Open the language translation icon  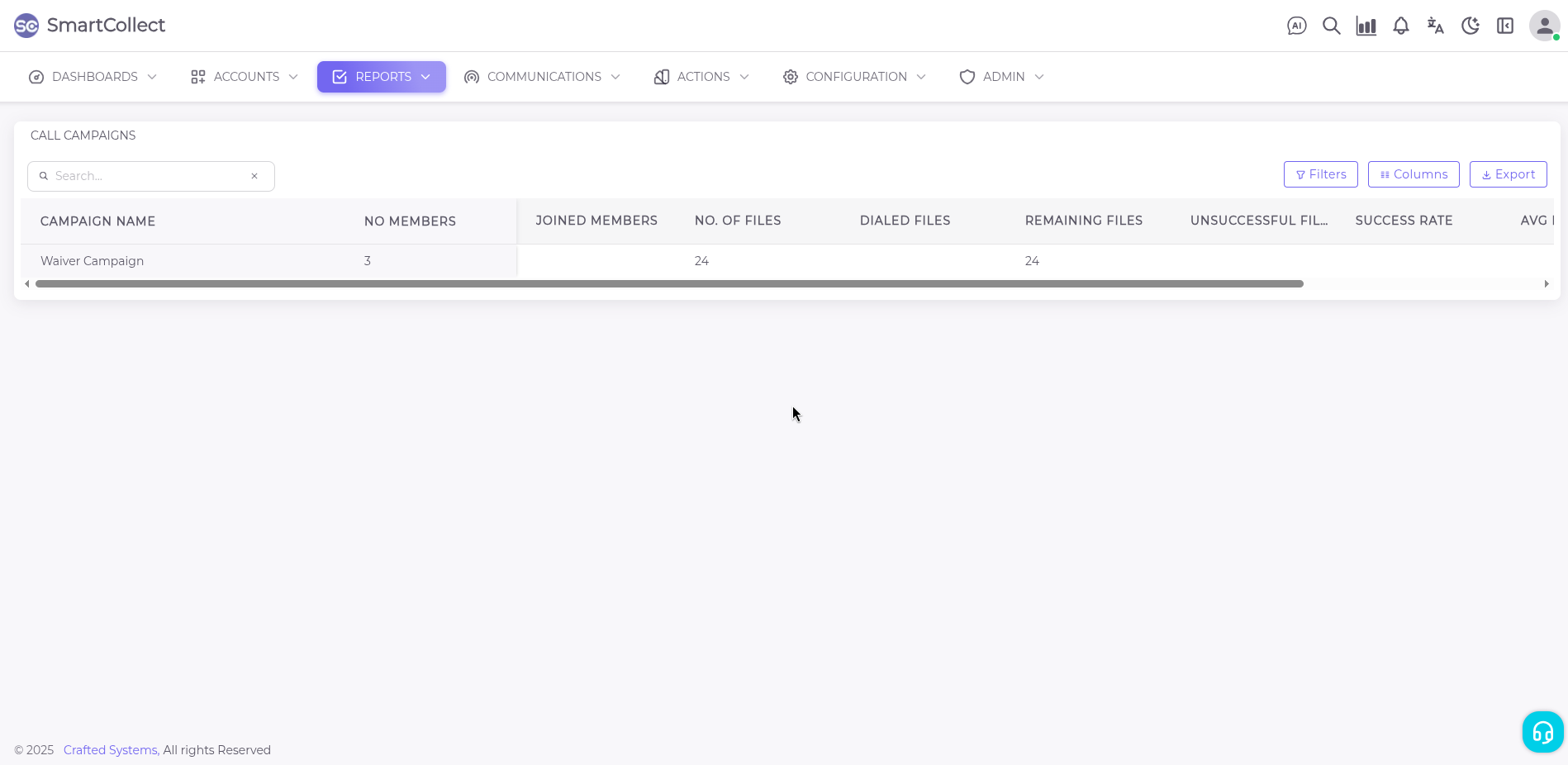(1435, 26)
